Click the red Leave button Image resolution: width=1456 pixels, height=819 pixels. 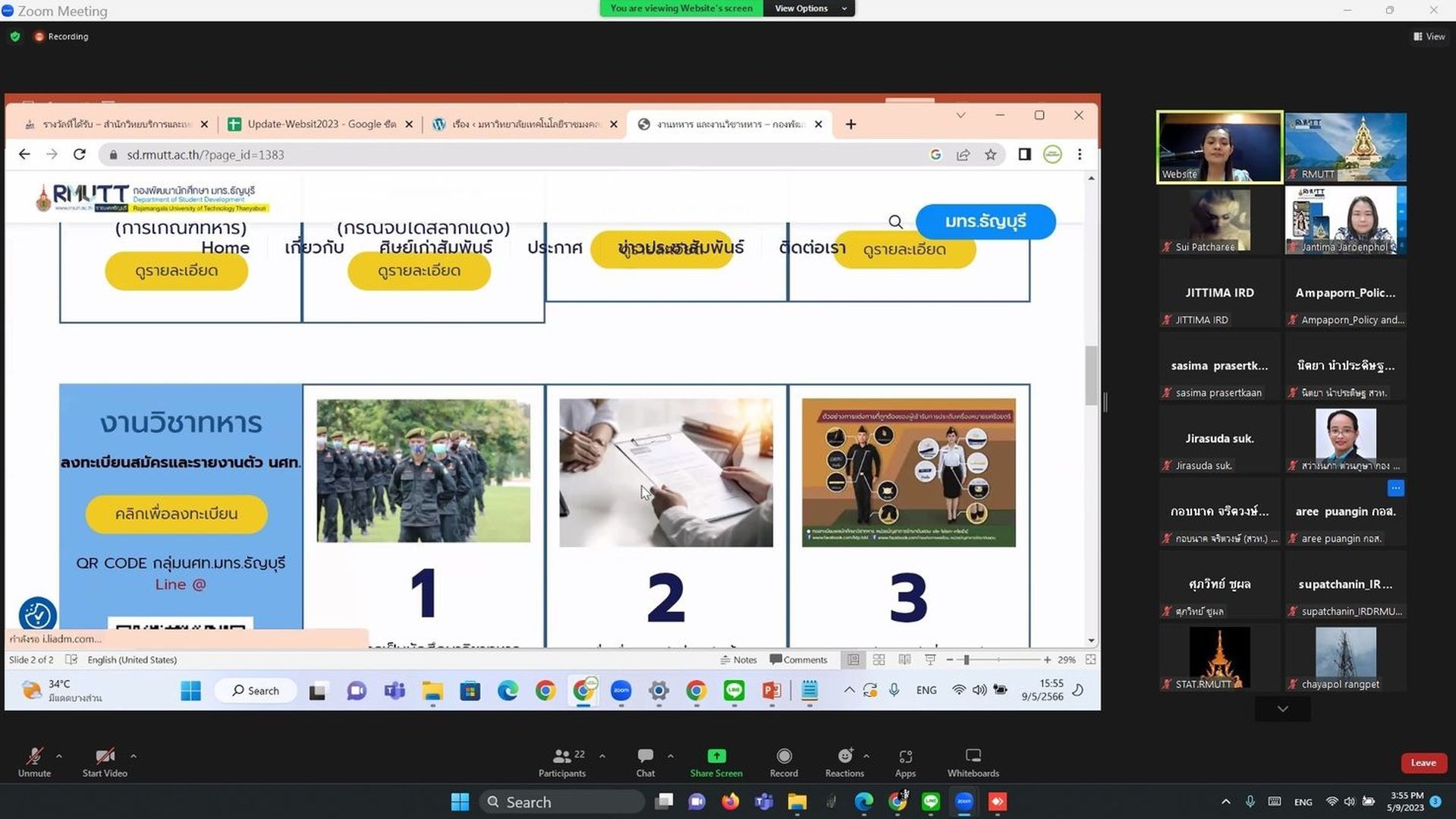1423,763
